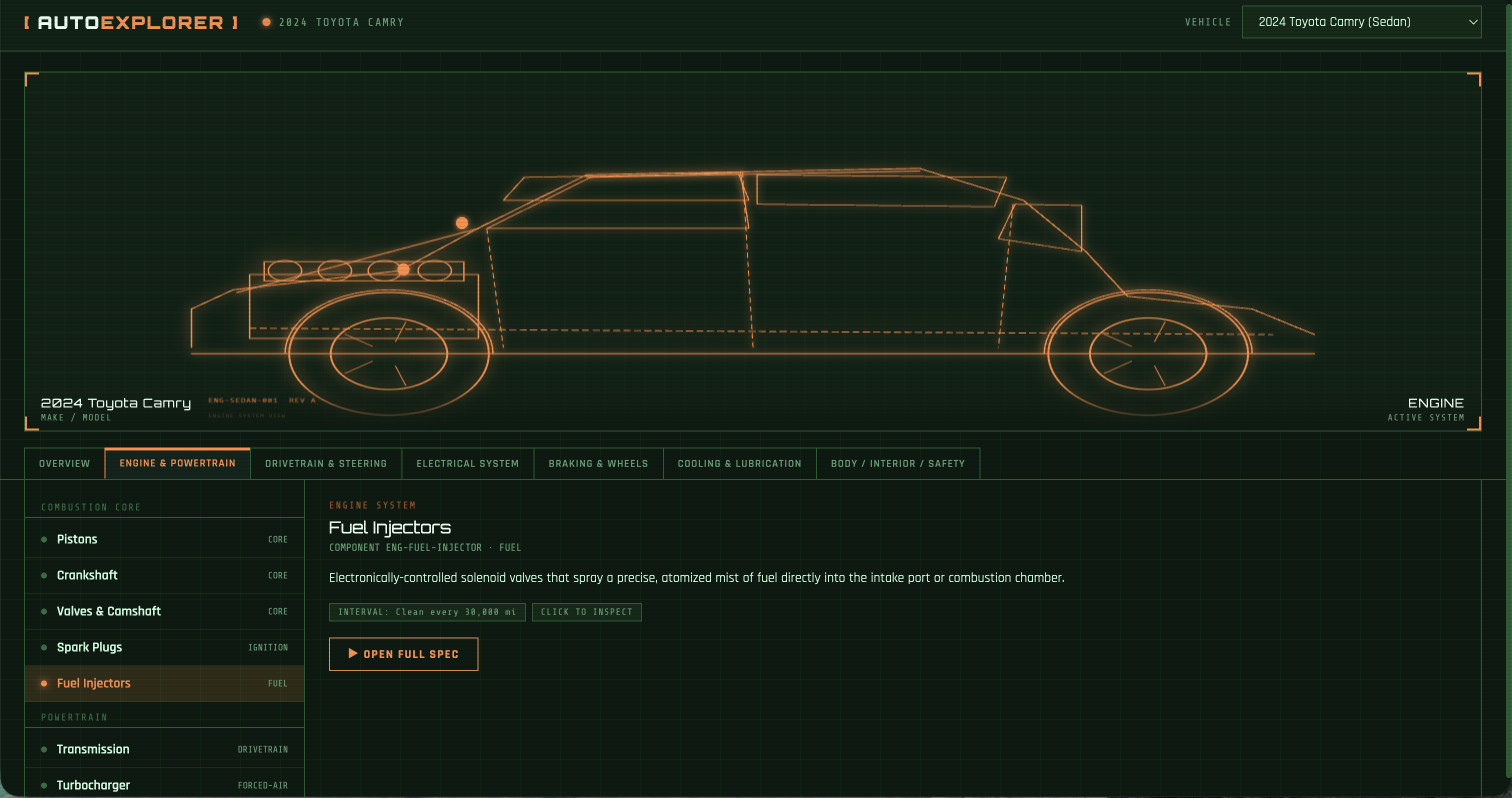Click the 2024 Toyota Camry diagram caption
The height and width of the screenshot is (798, 1512).
pyautogui.click(x=115, y=403)
